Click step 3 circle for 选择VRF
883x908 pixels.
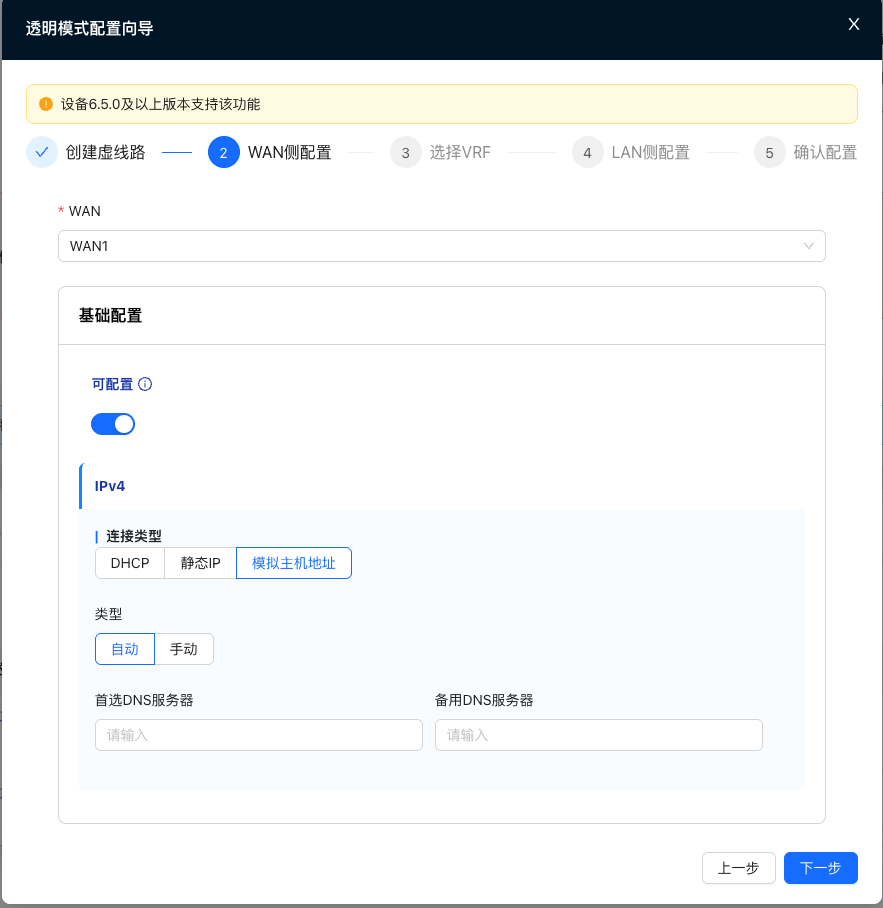(x=405, y=153)
